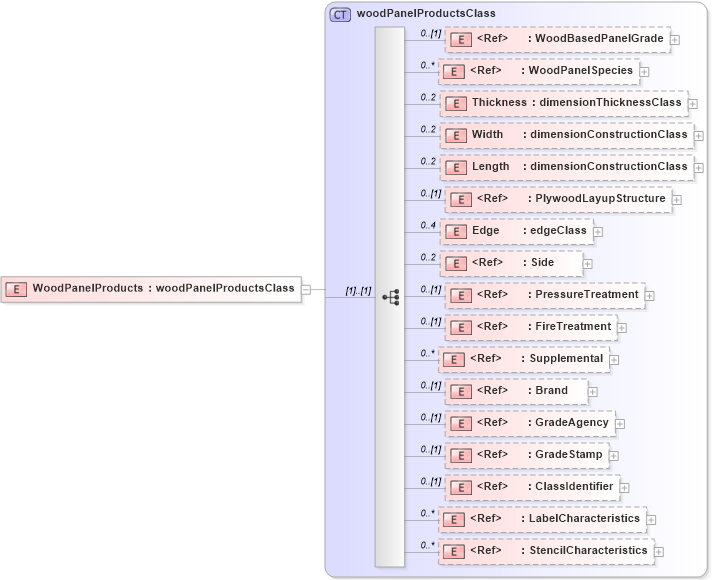Viewport: 712px width, 580px height.
Task: Expand the FireTreatment reference
Action: coord(622,327)
